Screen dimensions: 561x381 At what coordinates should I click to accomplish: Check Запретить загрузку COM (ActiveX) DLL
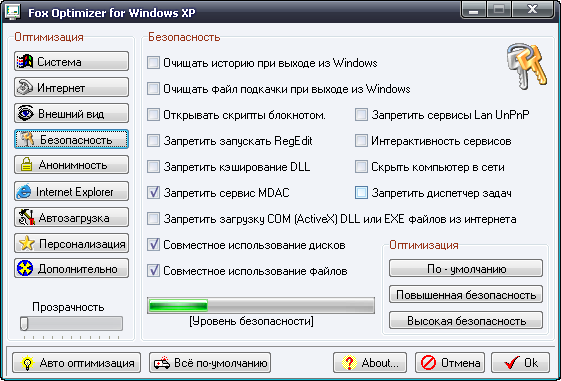(153, 219)
